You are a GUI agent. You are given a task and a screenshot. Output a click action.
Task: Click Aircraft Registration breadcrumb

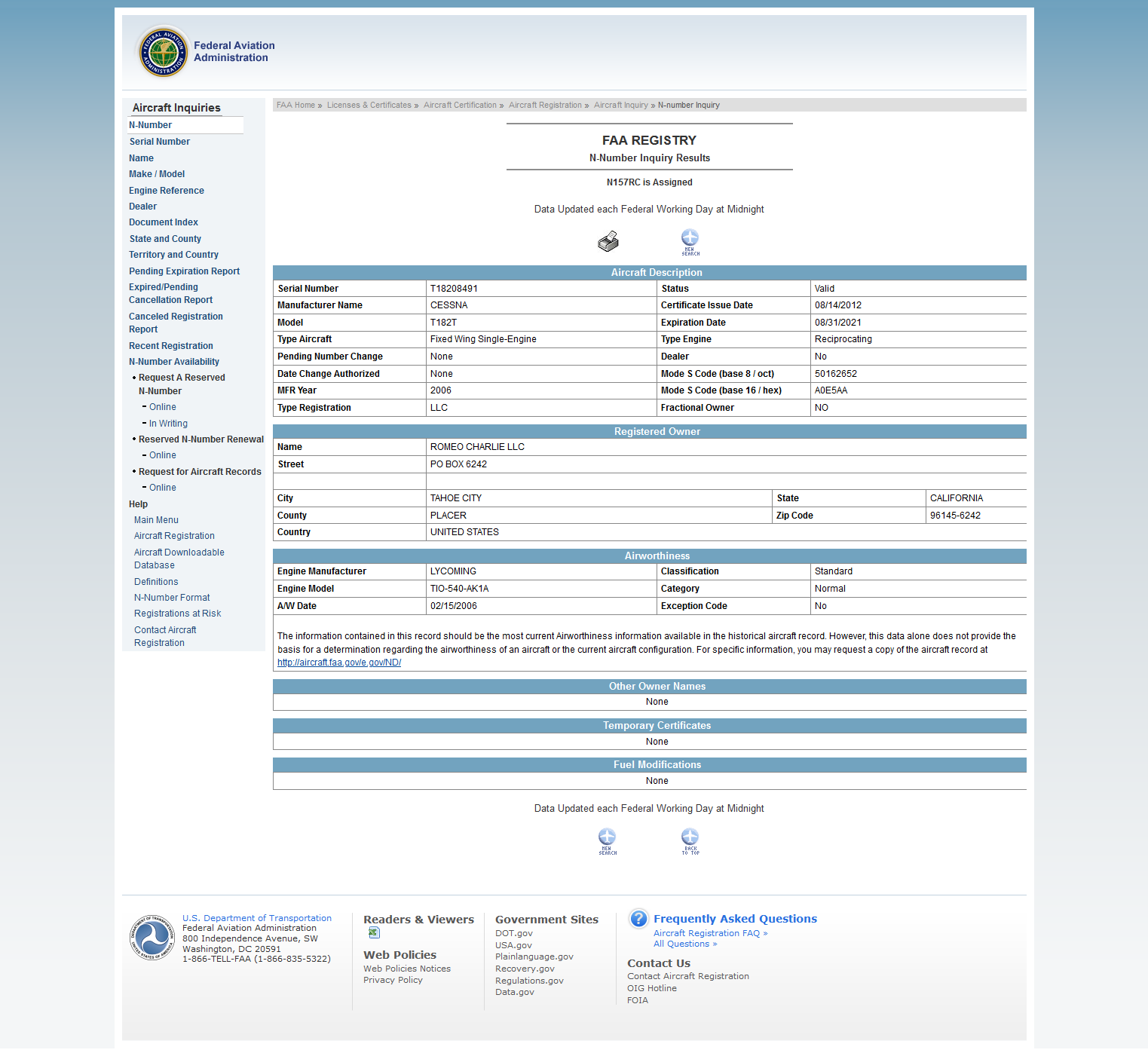(545, 106)
